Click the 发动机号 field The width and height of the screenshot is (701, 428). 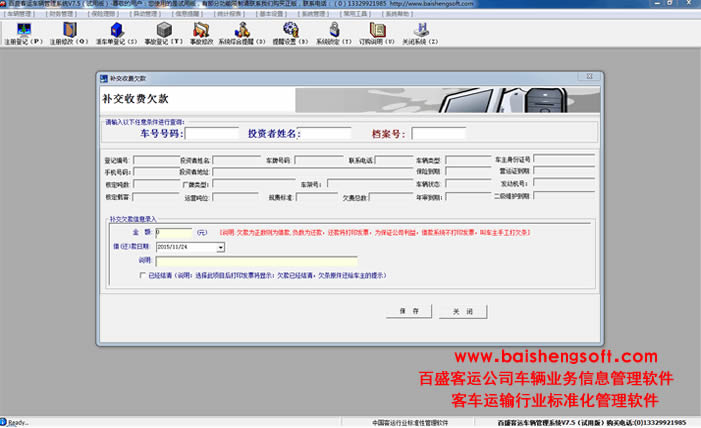click(x=564, y=183)
